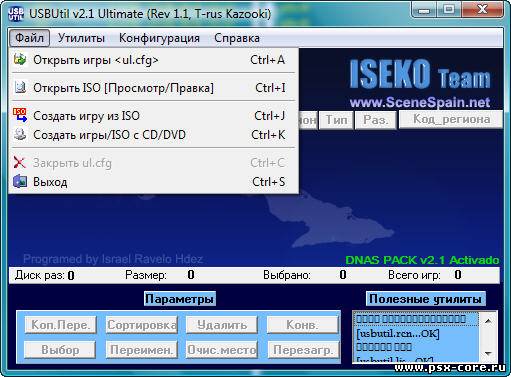Viewport: 511px width, 377px height.
Task: Click the Коп.Пере. button
Action: click(x=61, y=325)
